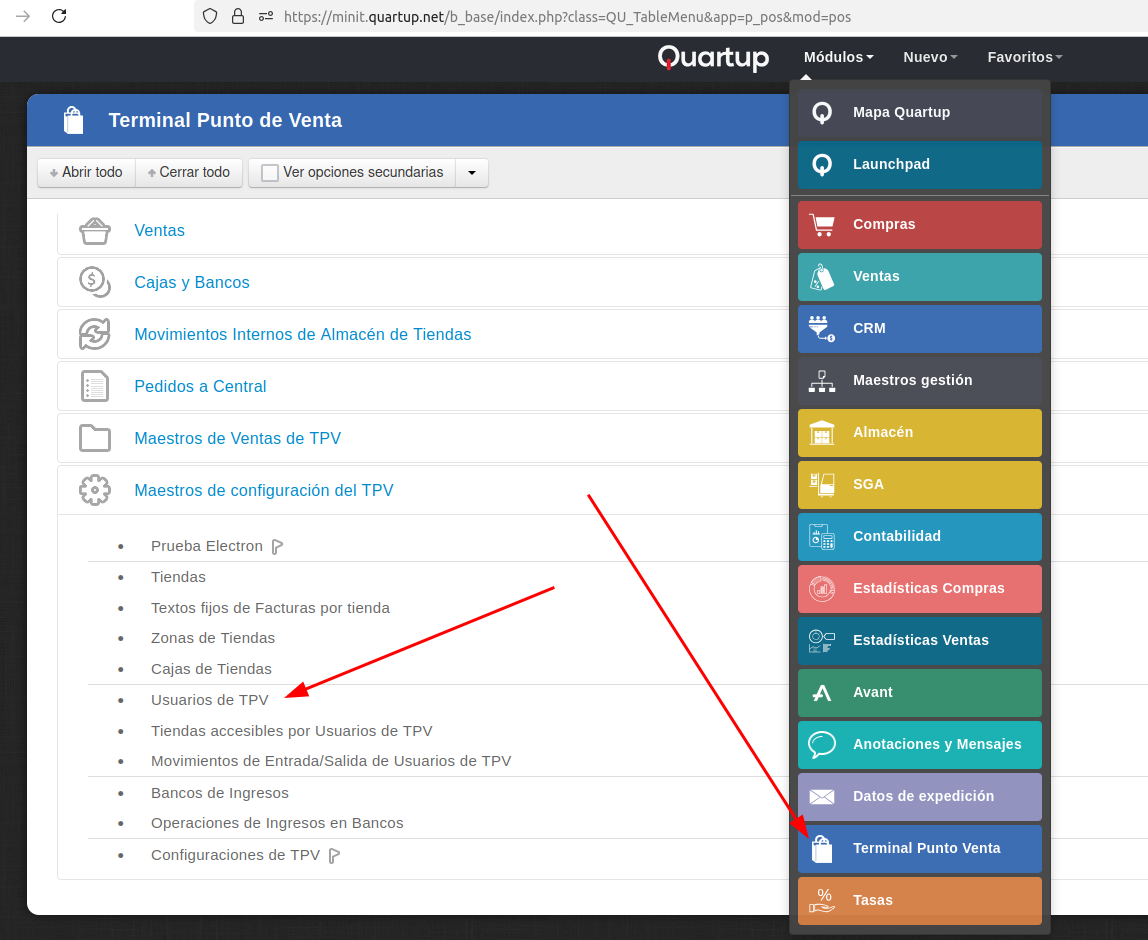Open the Usuarios de TPV link
This screenshot has height=940, width=1148.
click(210, 700)
